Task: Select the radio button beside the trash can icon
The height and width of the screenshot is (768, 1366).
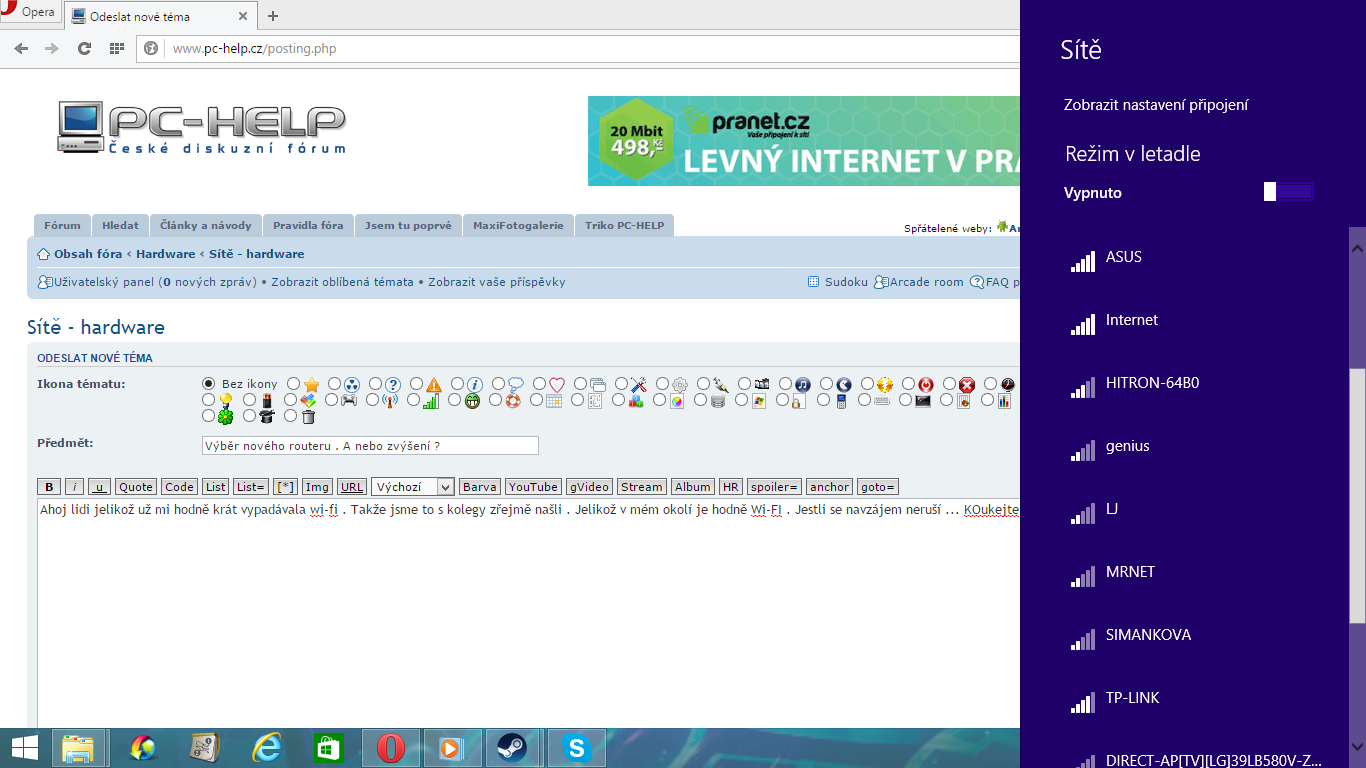Action: [291, 416]
